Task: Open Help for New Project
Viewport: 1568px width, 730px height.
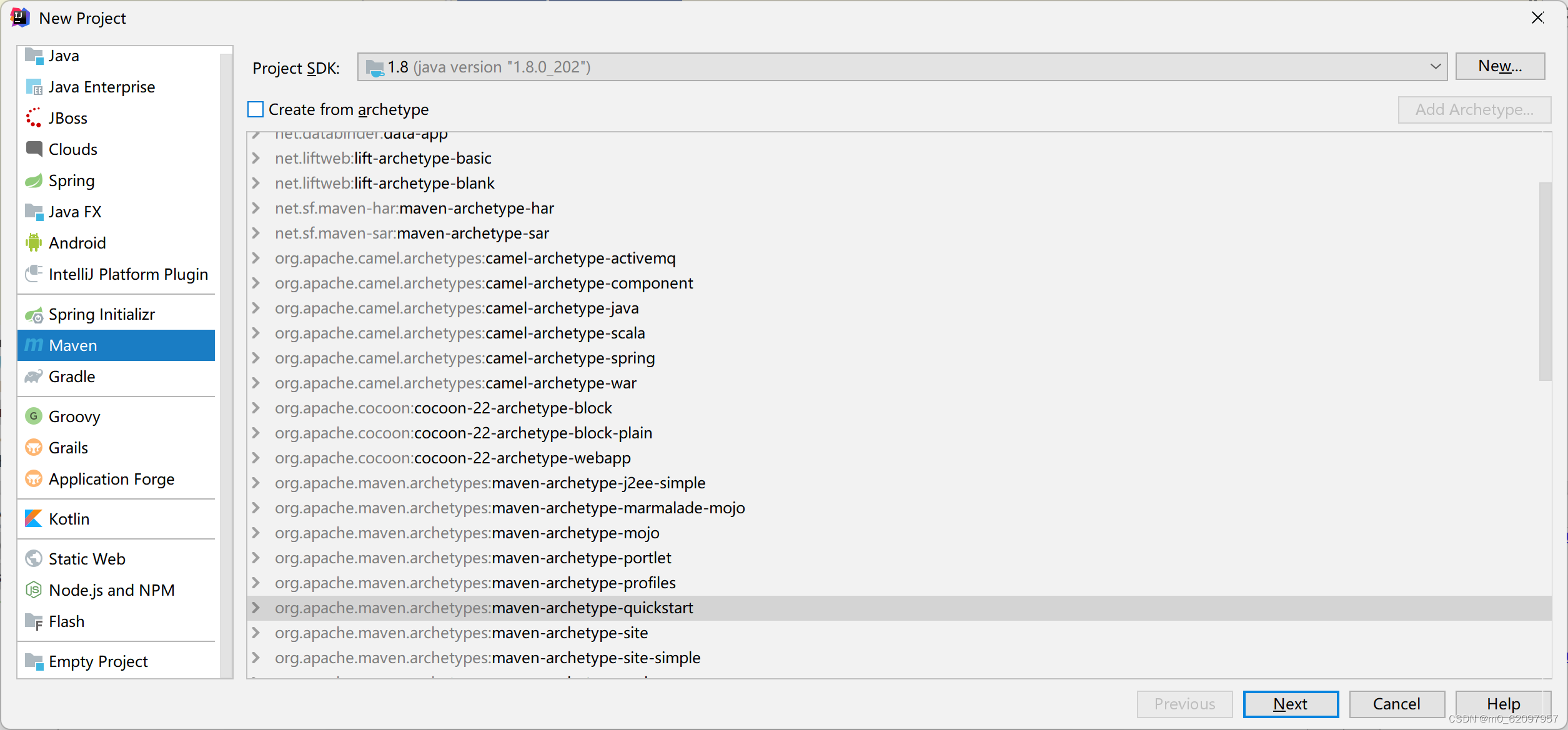Action: click(1503, 704)
